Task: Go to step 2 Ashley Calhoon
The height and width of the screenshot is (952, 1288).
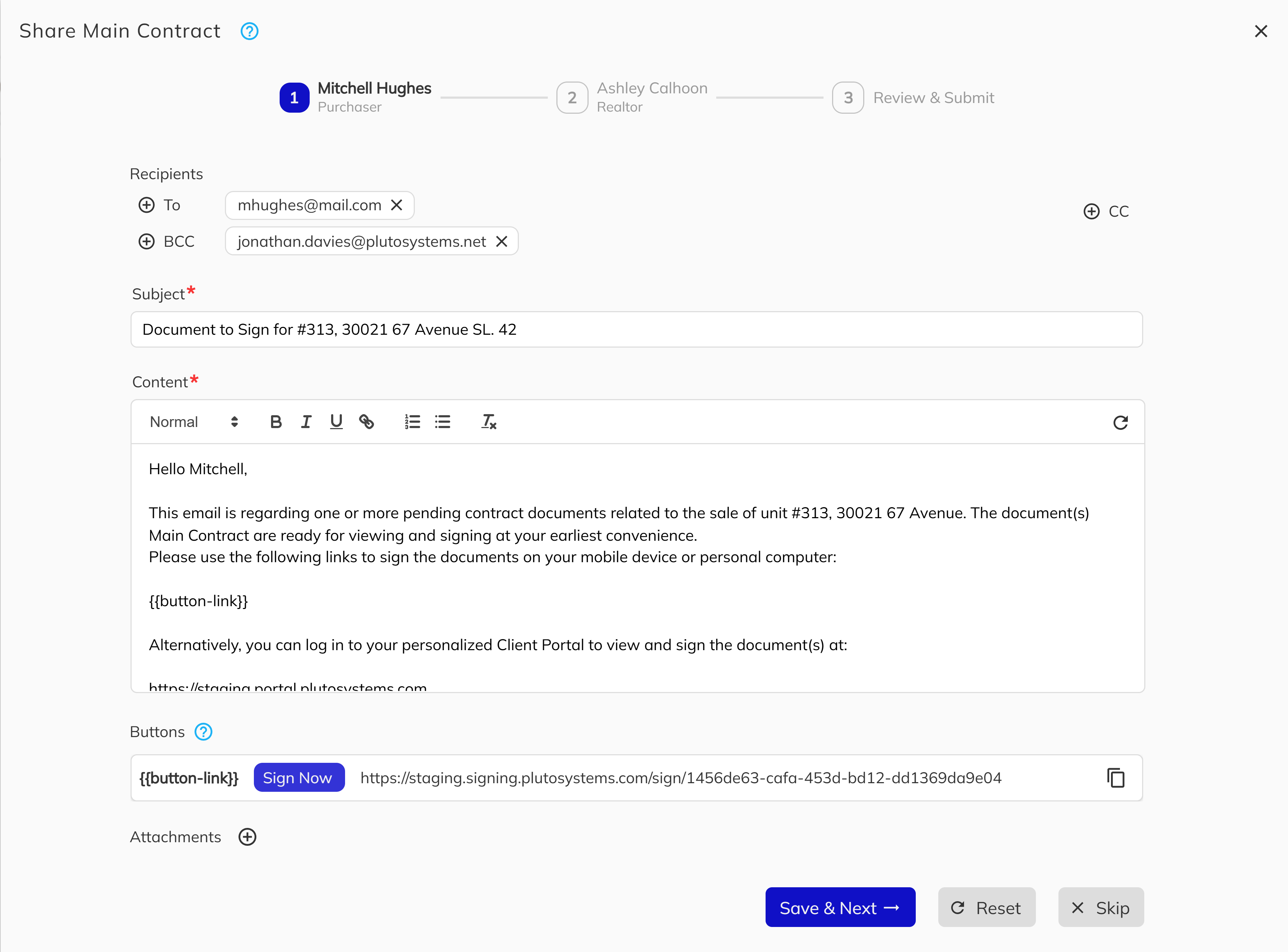Action: (x=633, y=97)
